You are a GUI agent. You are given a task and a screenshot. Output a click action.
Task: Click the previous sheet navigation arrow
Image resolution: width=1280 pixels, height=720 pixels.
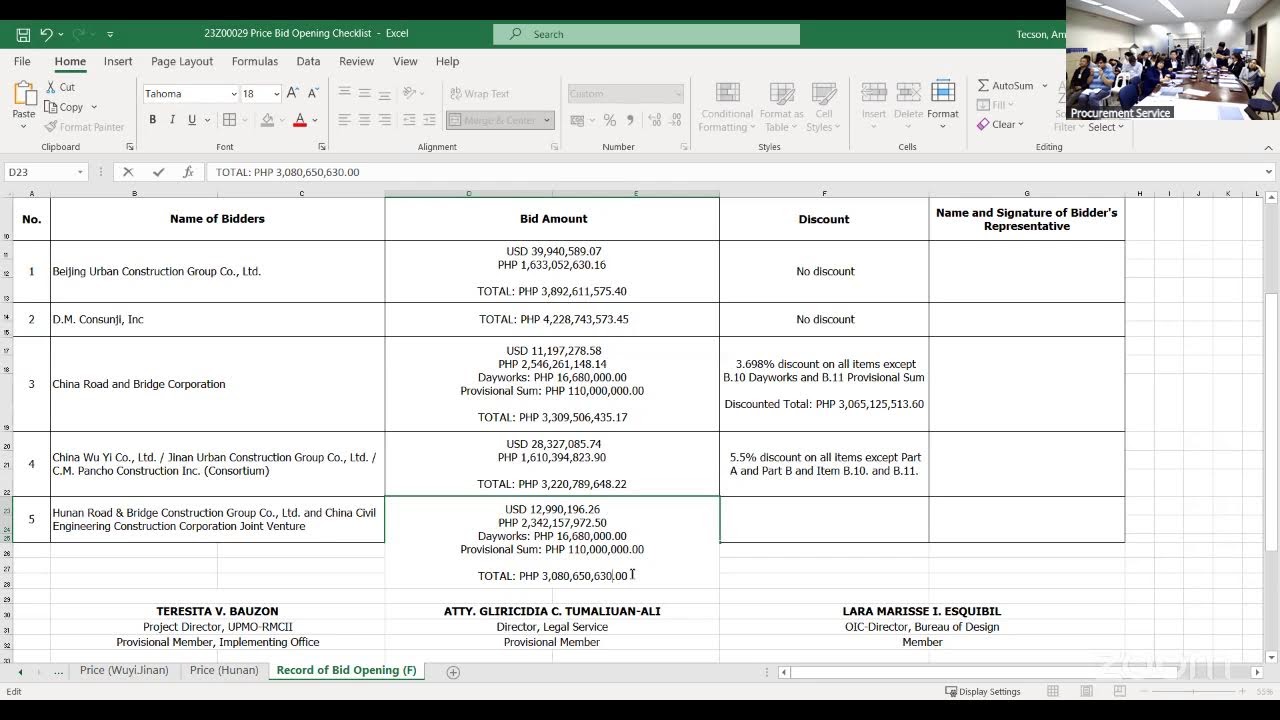coord(20,672)
